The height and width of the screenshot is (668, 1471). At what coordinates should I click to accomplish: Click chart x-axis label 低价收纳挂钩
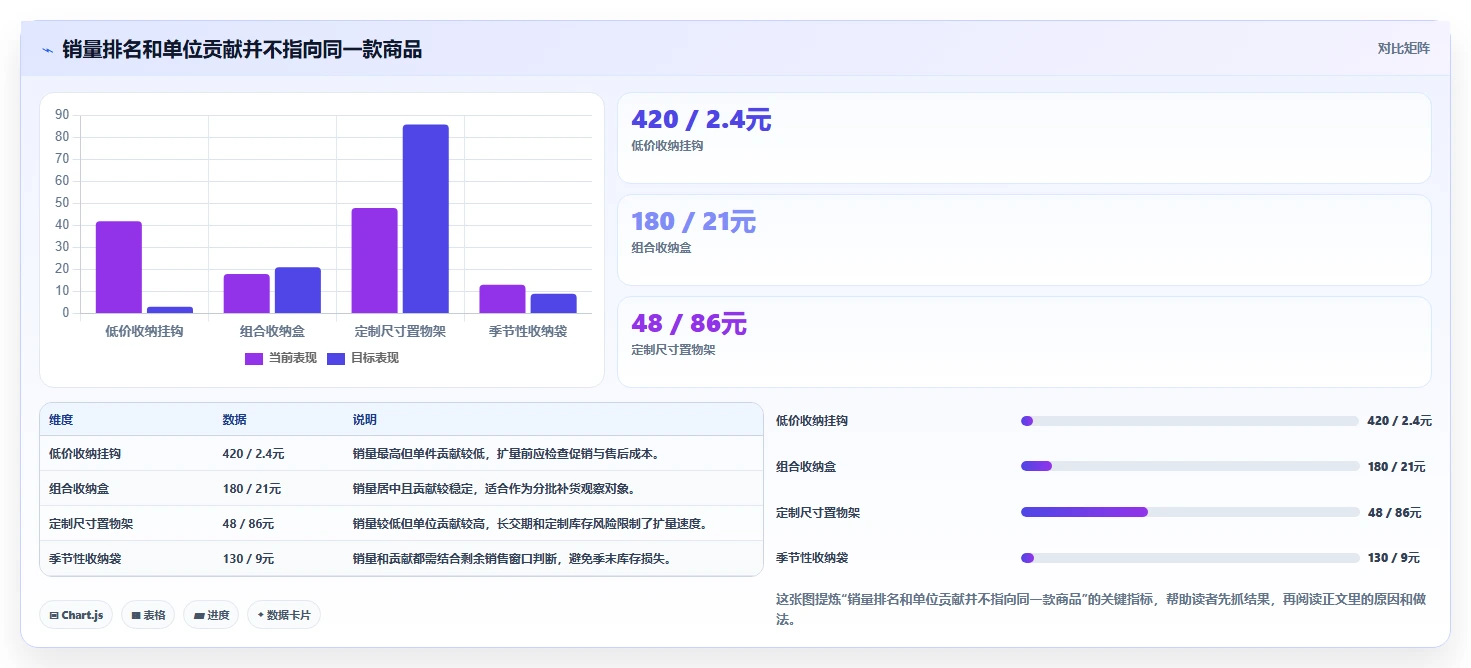144,331
